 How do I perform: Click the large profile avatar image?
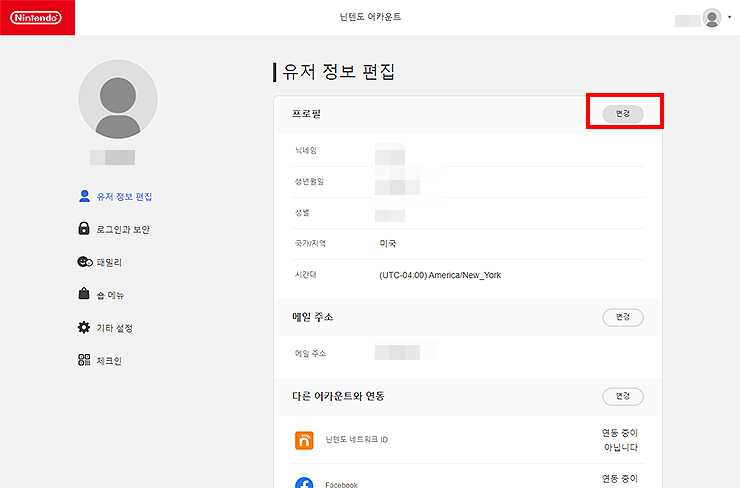[x=118, y=99]
